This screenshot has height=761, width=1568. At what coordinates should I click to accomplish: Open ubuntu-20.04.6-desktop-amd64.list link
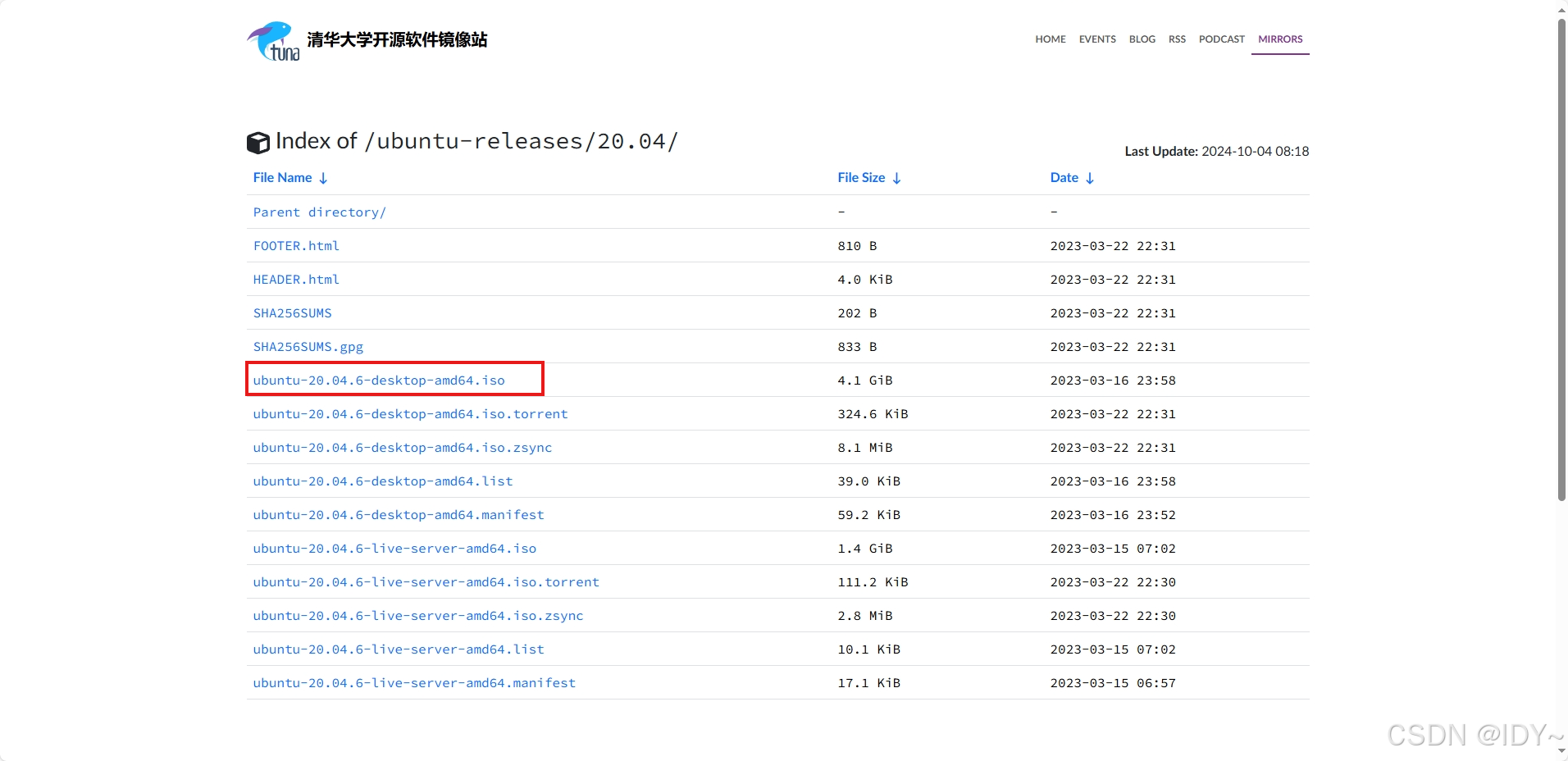tap(383, 481)
